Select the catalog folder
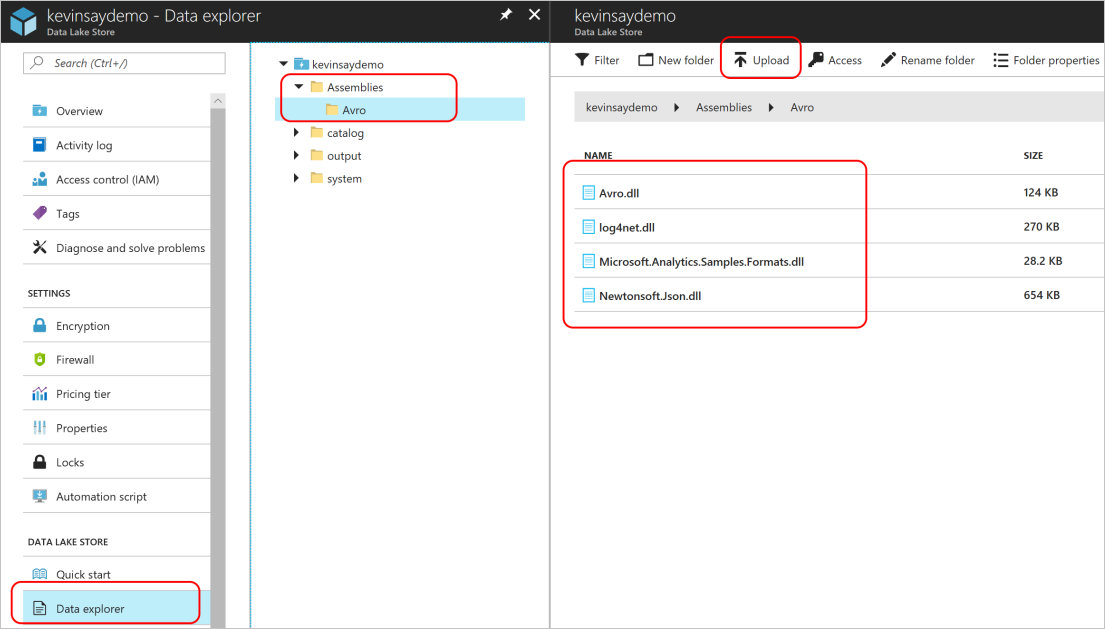The image size is (1105, 629). (x=345, y=132)
